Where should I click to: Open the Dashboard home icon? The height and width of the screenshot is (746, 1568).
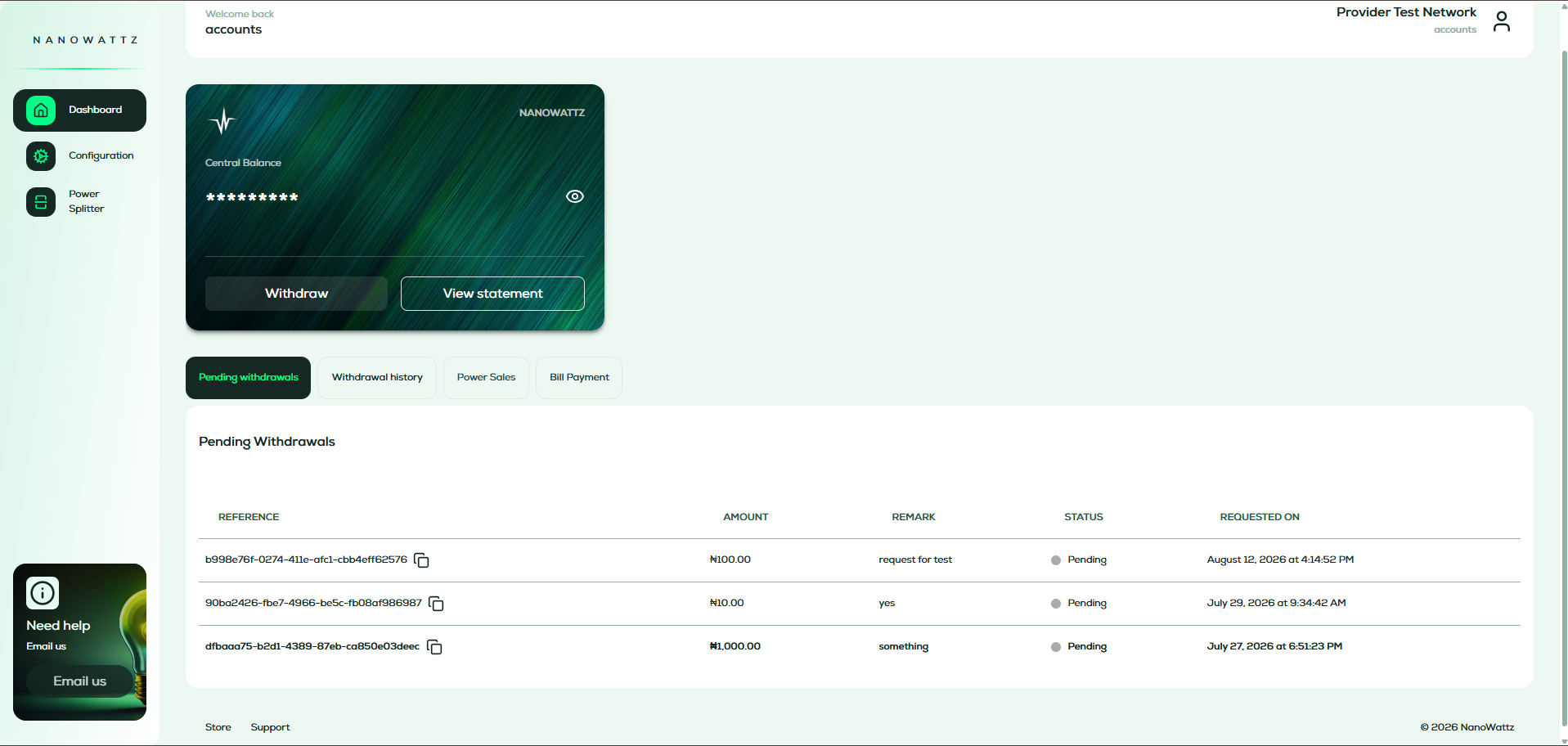pyautogui.click(x=41, y=110)
